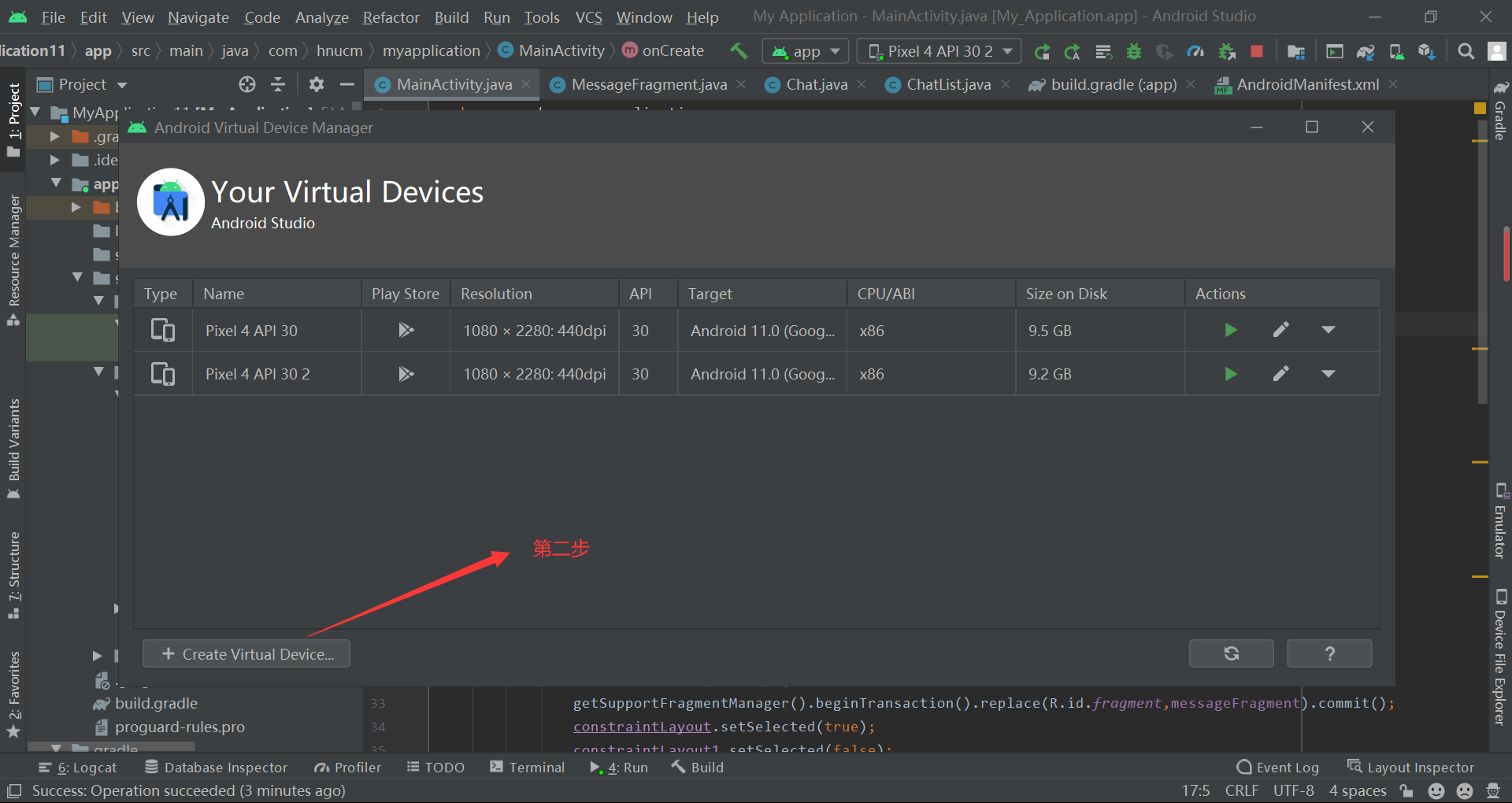Click the Debug app bug icon
This screenshot has height=803, width=1512.
point(1134,52)
